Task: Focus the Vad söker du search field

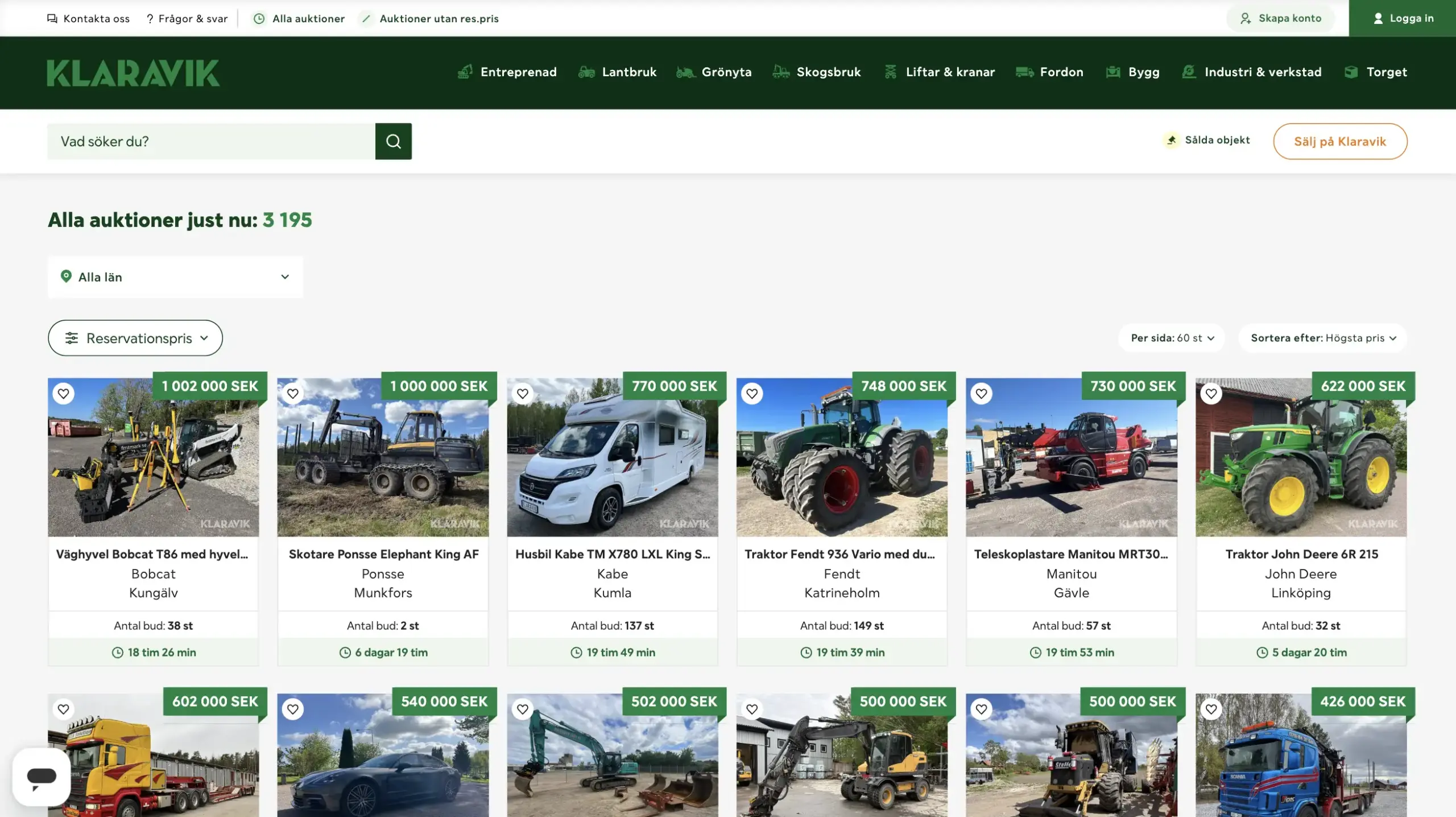Action: pos(211,141)
